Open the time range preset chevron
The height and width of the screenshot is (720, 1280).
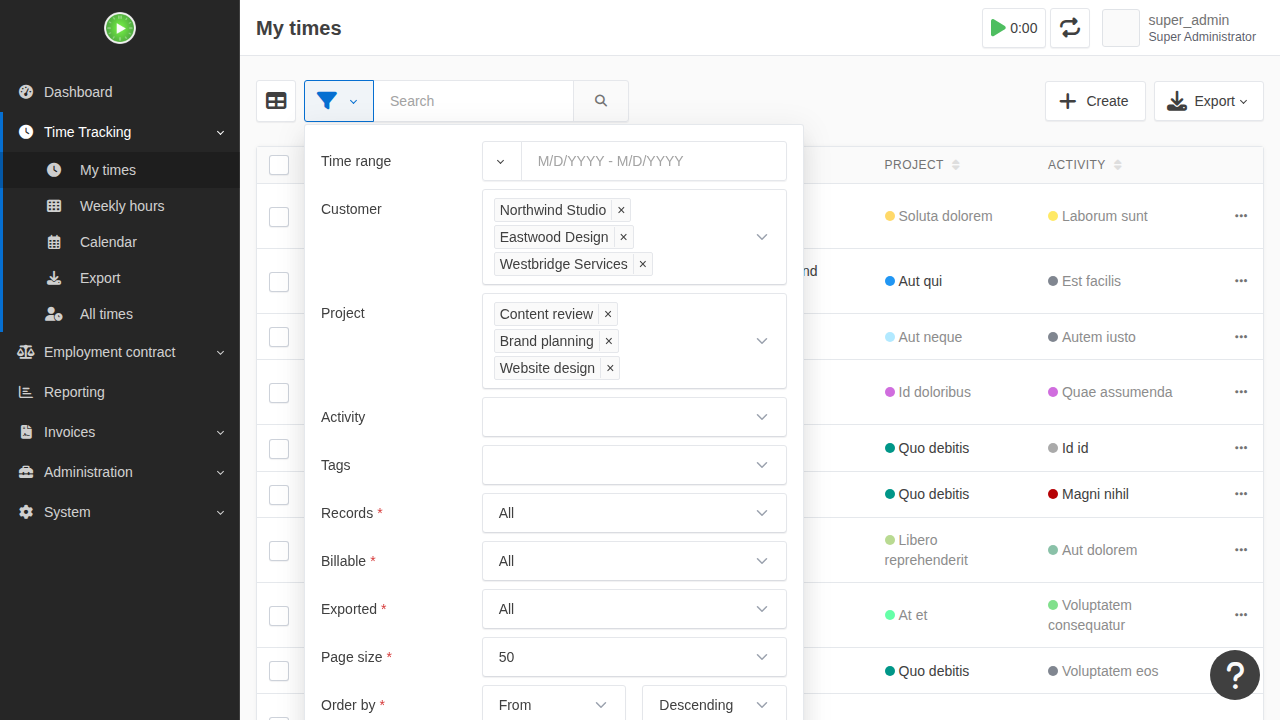tap(501, 161)
